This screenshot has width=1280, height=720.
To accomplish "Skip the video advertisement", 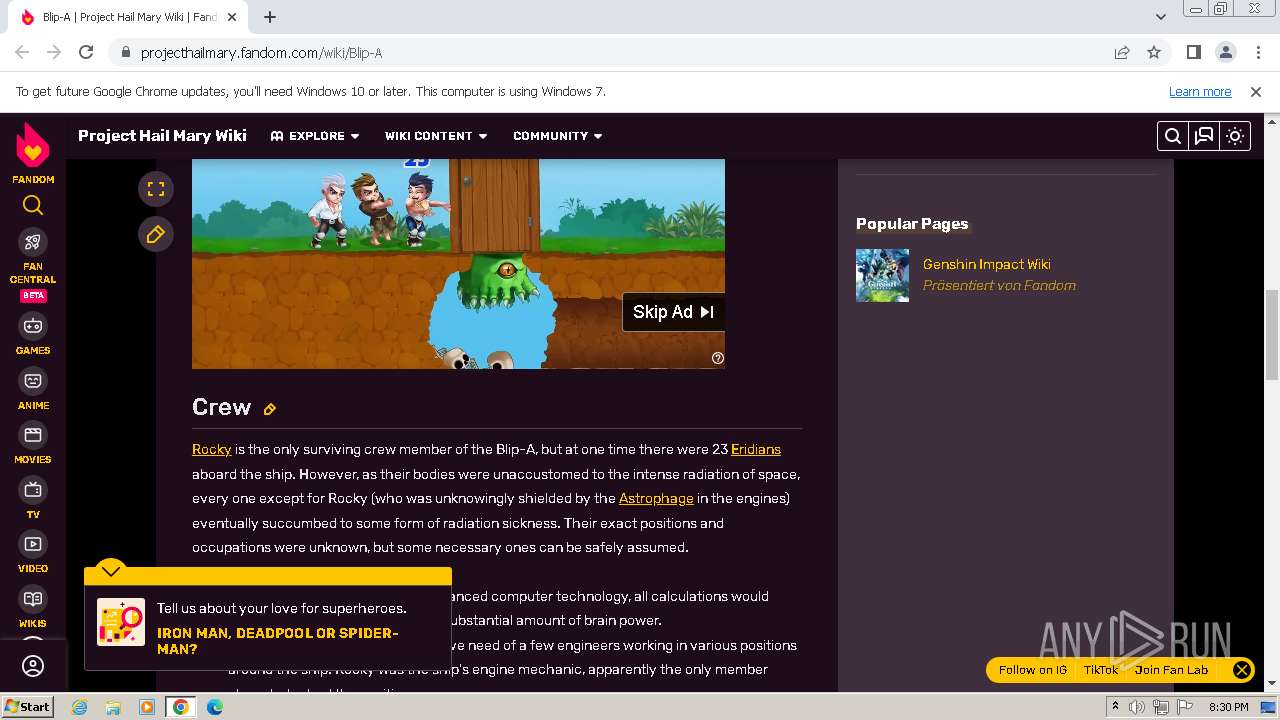I will point(673,312).
